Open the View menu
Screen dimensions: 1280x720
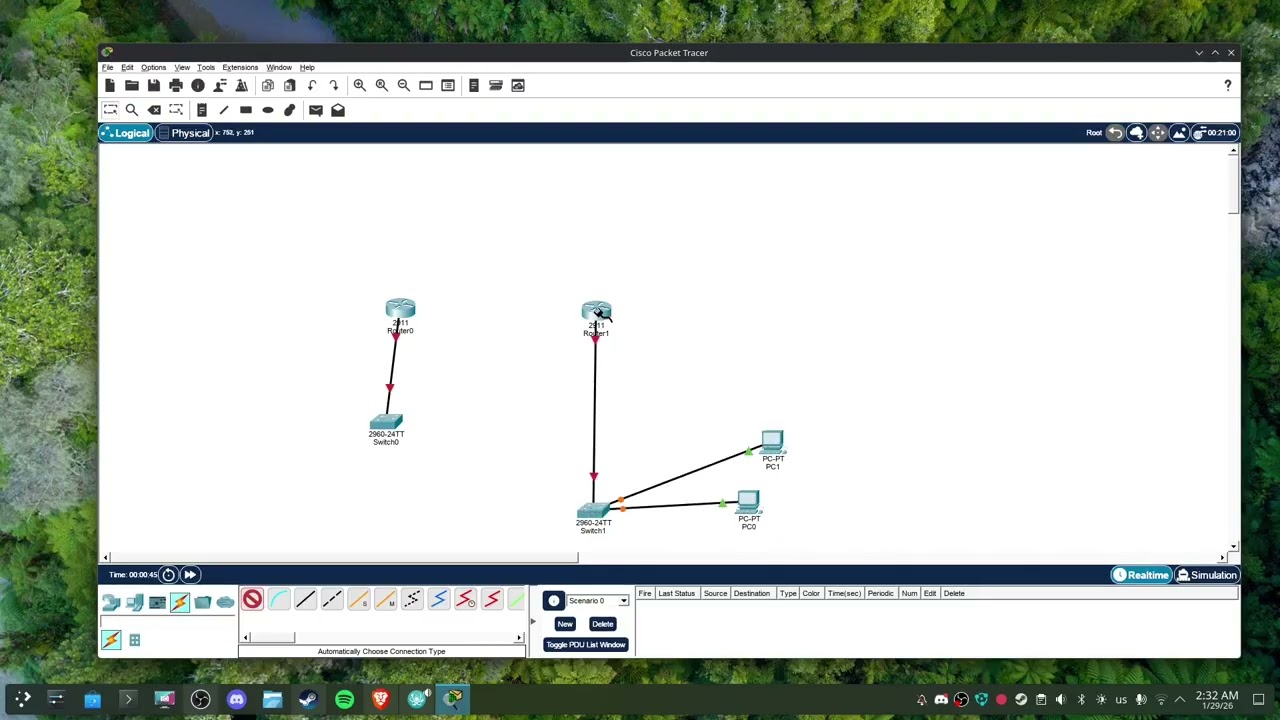pyautogui.click(x=182, y=68)
